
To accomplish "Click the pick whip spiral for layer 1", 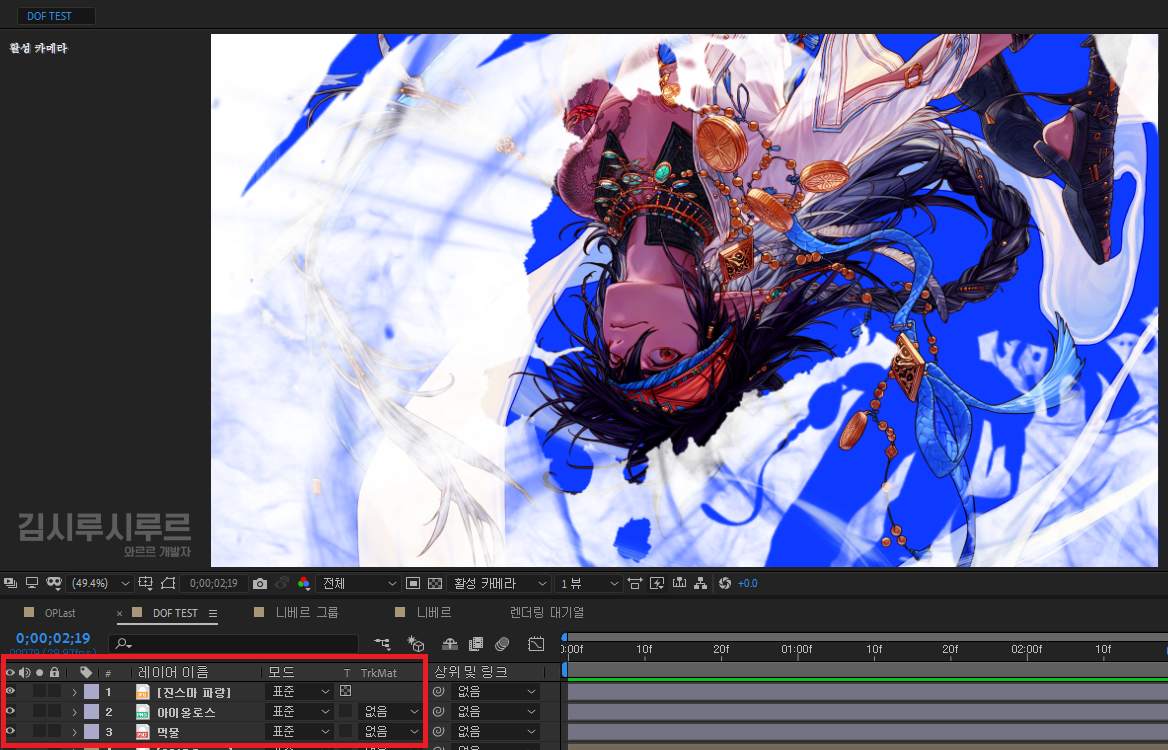I will [439, 692].
